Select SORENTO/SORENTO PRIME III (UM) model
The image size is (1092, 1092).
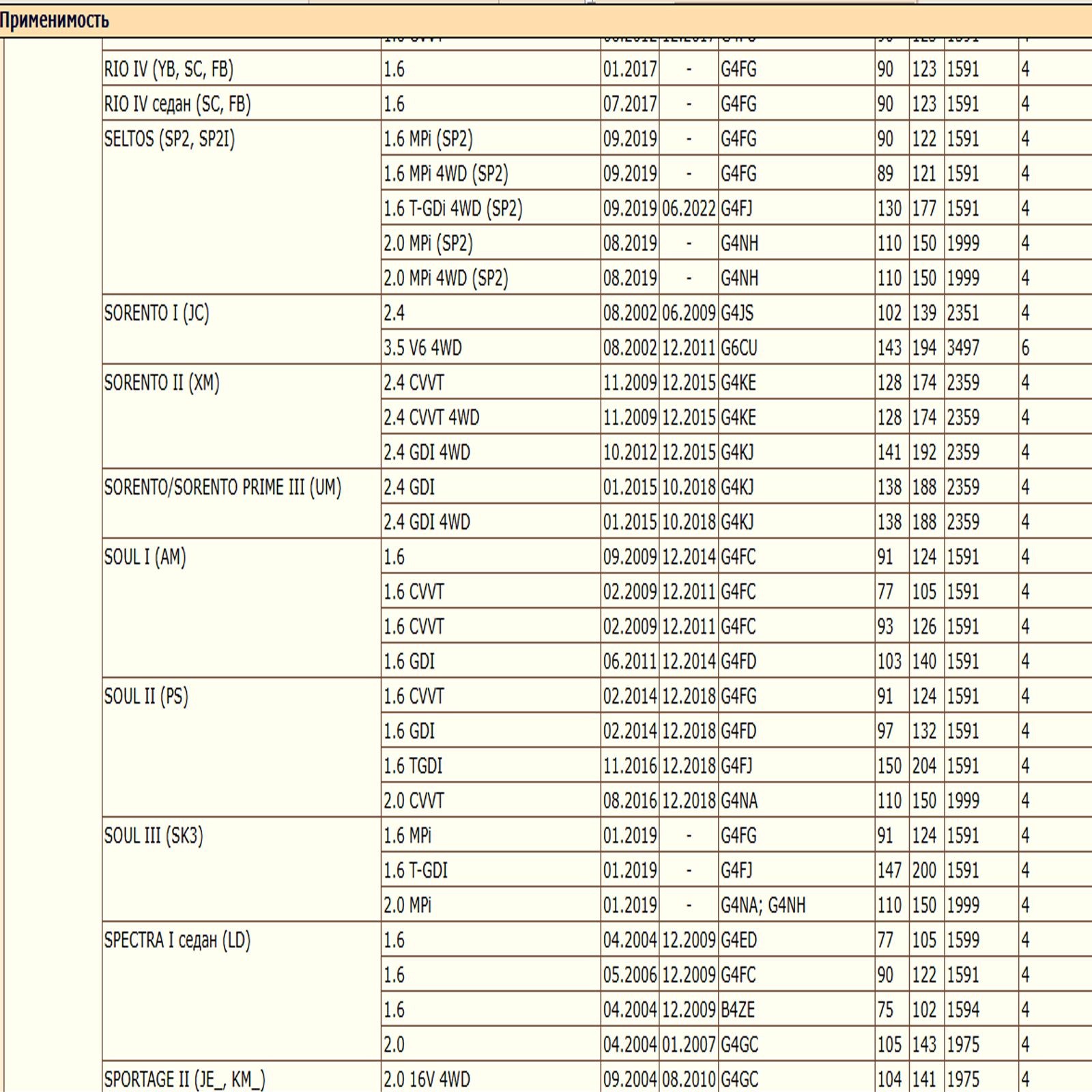tap(222, 487)
